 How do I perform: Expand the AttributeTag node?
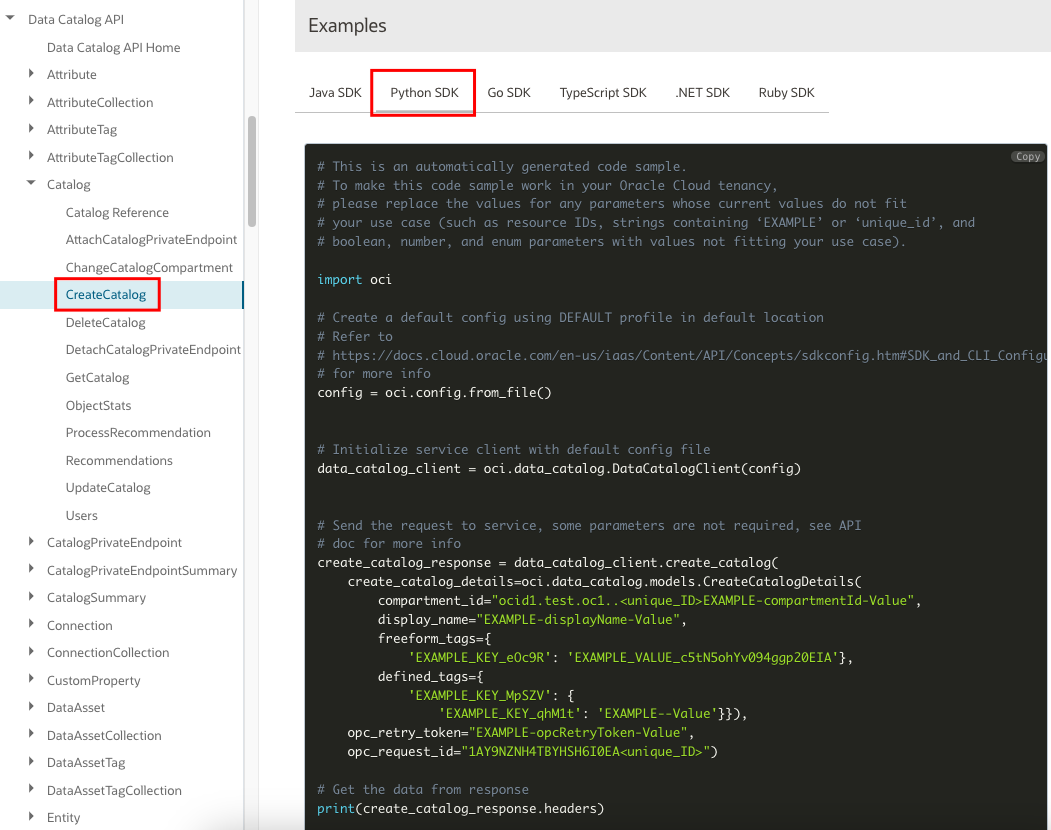[x=32, y=128]
